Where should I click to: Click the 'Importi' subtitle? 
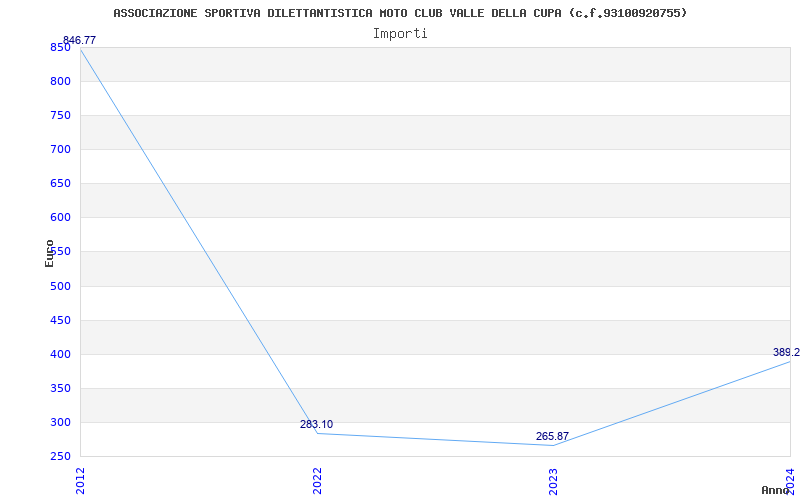coord(400,34)
